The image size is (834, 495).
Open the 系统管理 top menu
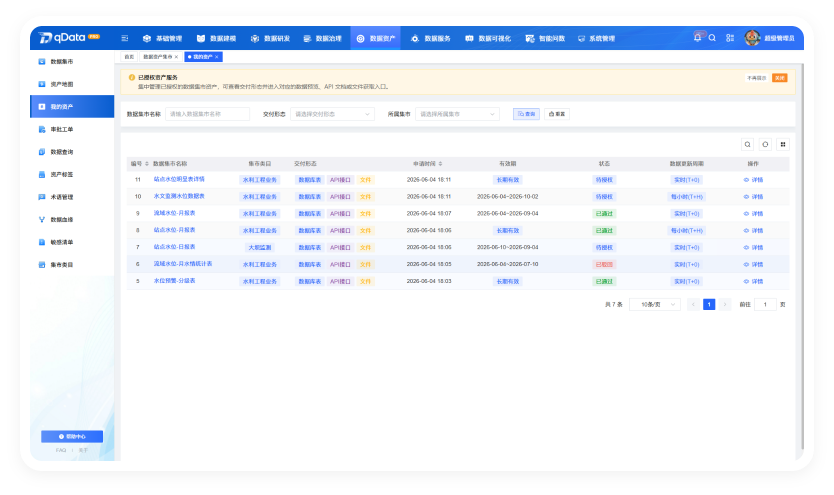tap(596, 38)
